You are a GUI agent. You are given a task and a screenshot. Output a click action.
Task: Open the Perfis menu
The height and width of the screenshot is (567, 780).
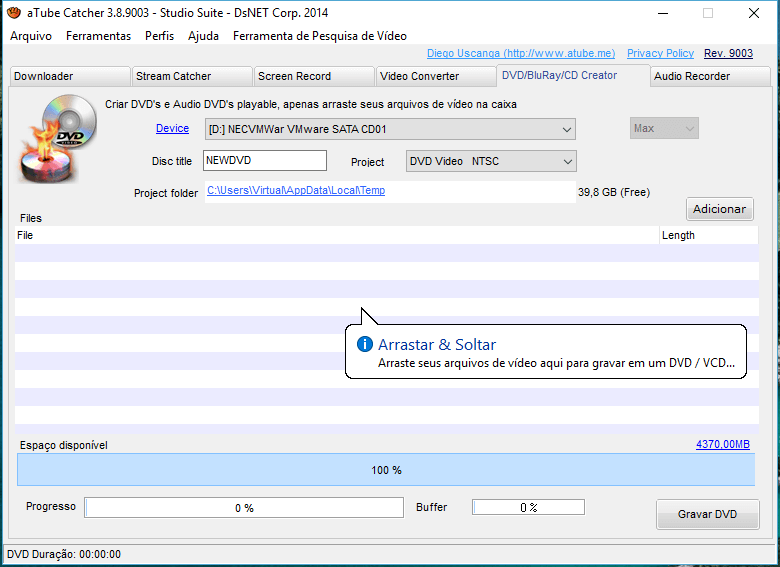[x=159, y=36]
